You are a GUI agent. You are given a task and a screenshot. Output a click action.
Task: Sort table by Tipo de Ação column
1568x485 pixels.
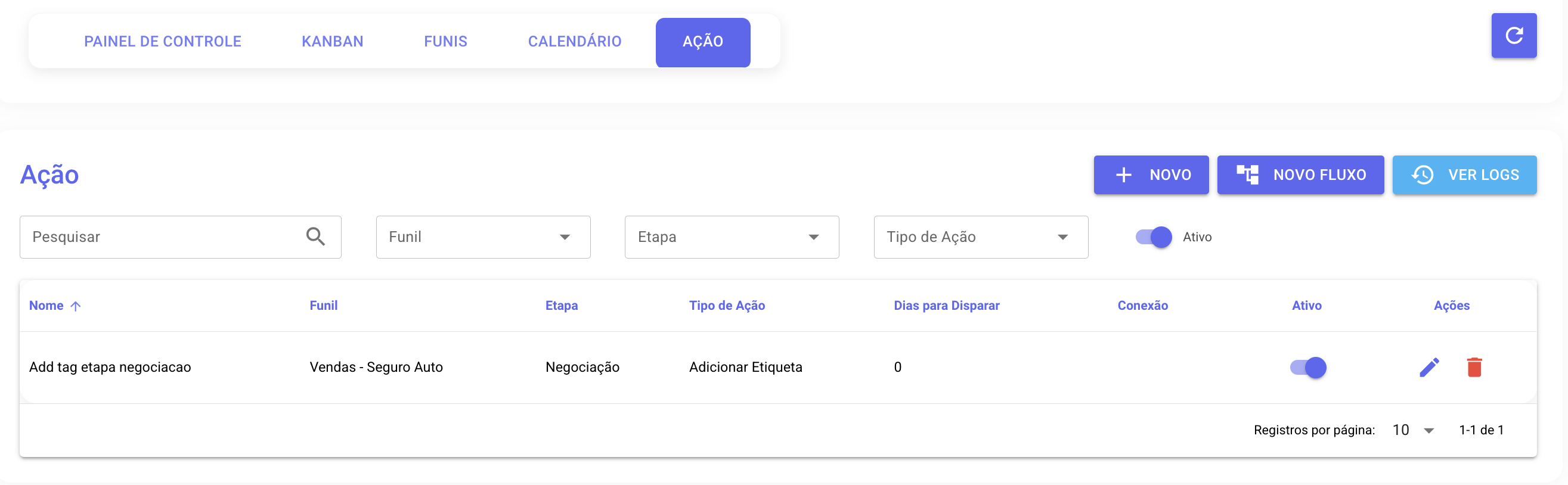click(726, 306)
